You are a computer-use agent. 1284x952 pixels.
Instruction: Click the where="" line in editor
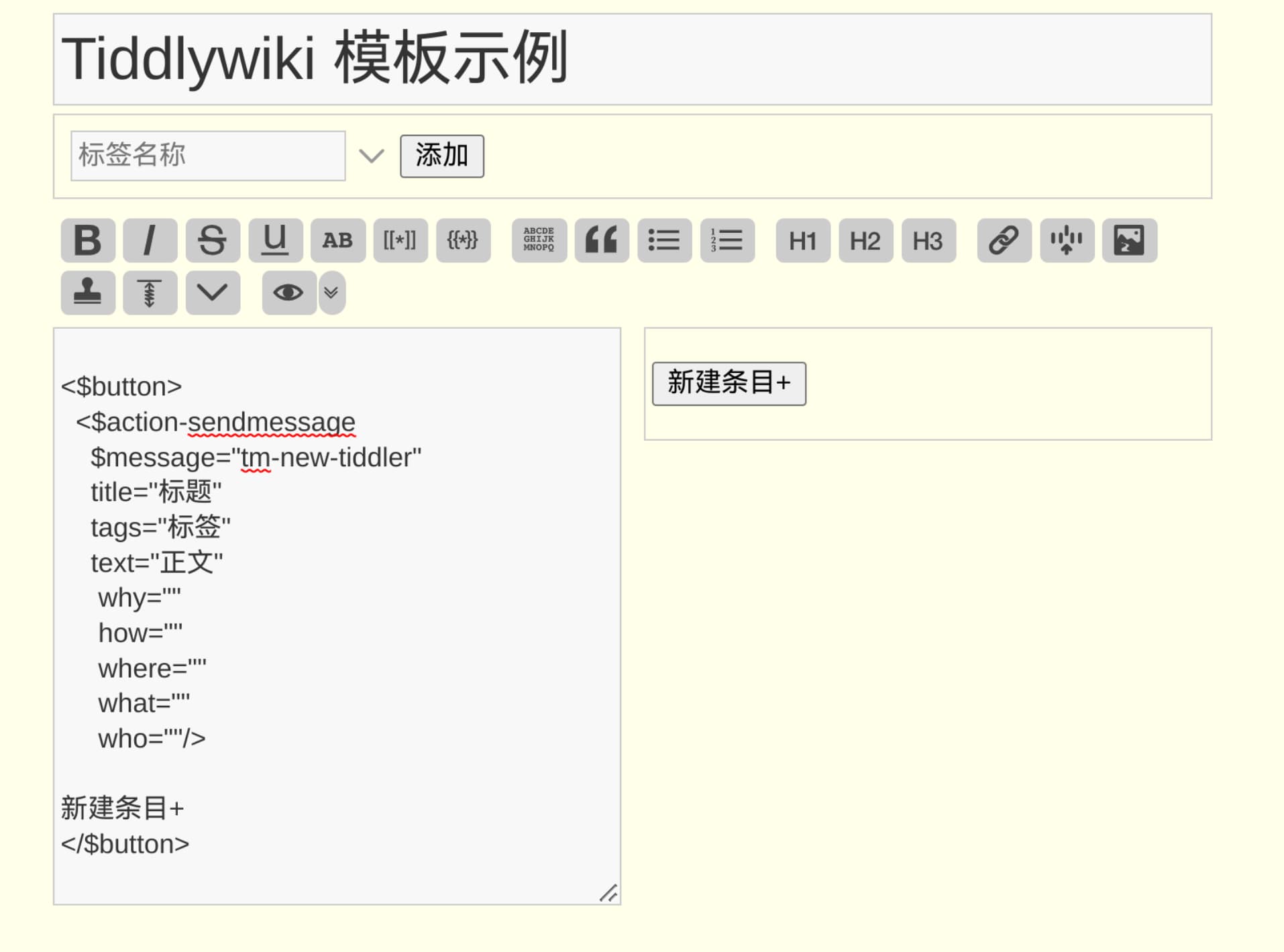pyautogui.click(x=152, y=668)
